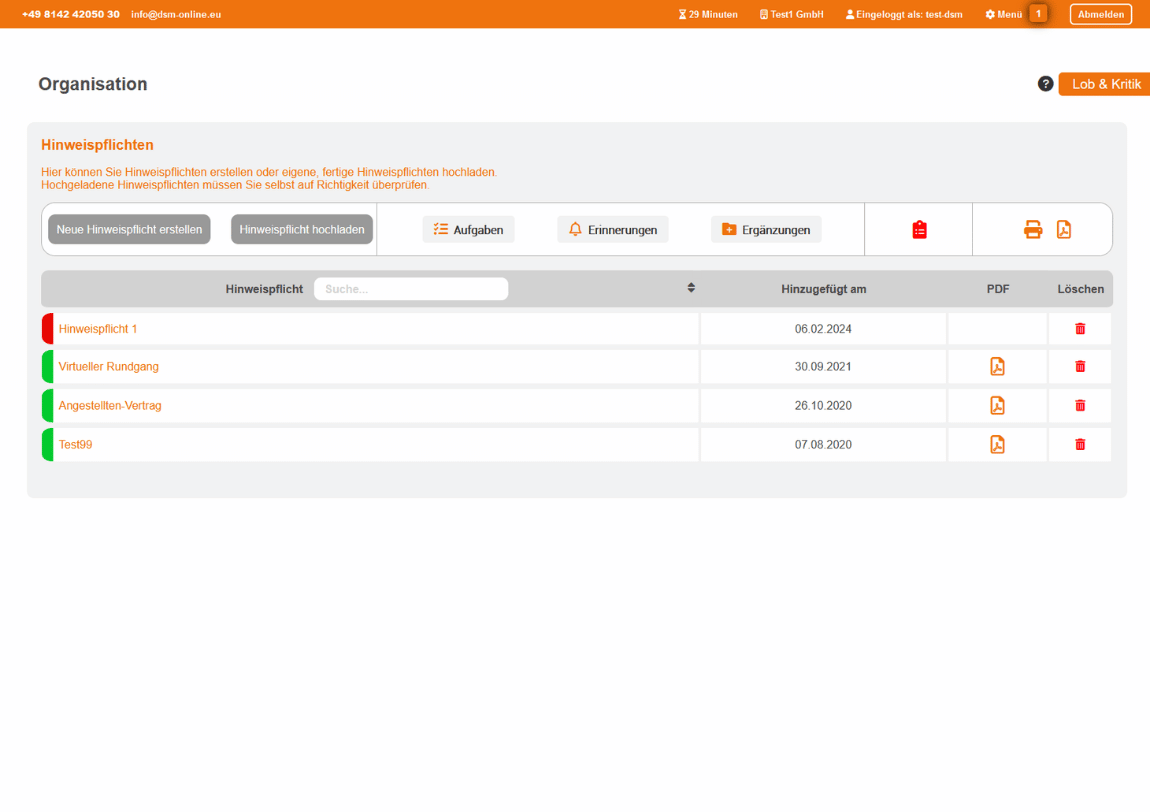1150x812 pixels.
Task: Click the Ergänzungen button
Action: [x=766, y=230]
